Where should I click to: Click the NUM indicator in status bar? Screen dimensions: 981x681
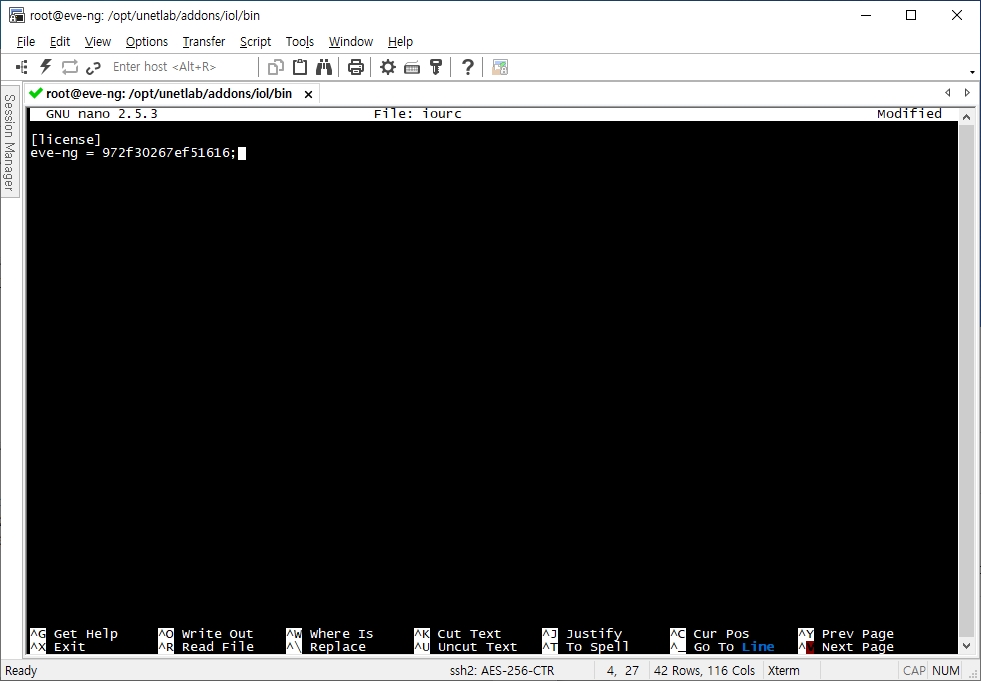pyautogui.click(x=946, y=671)
